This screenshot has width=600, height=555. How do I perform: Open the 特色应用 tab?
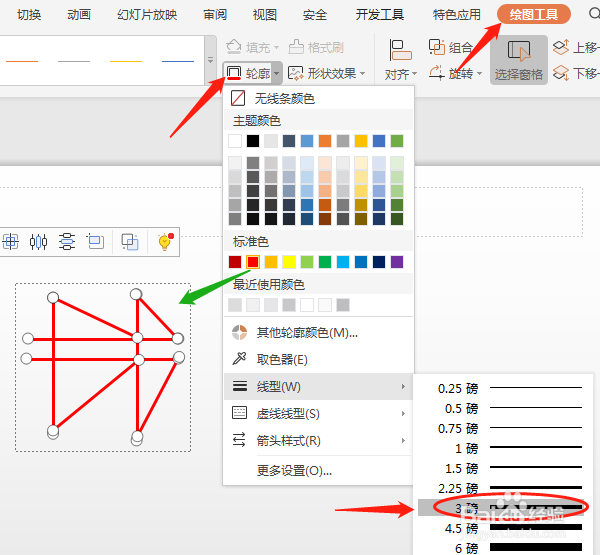pyautogui.click(x=457, y=15)
